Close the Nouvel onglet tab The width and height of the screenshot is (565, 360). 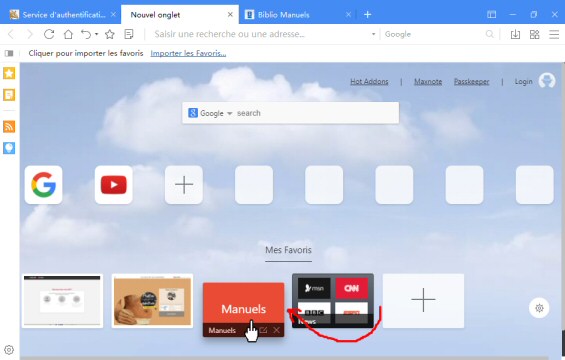[230, 14]
